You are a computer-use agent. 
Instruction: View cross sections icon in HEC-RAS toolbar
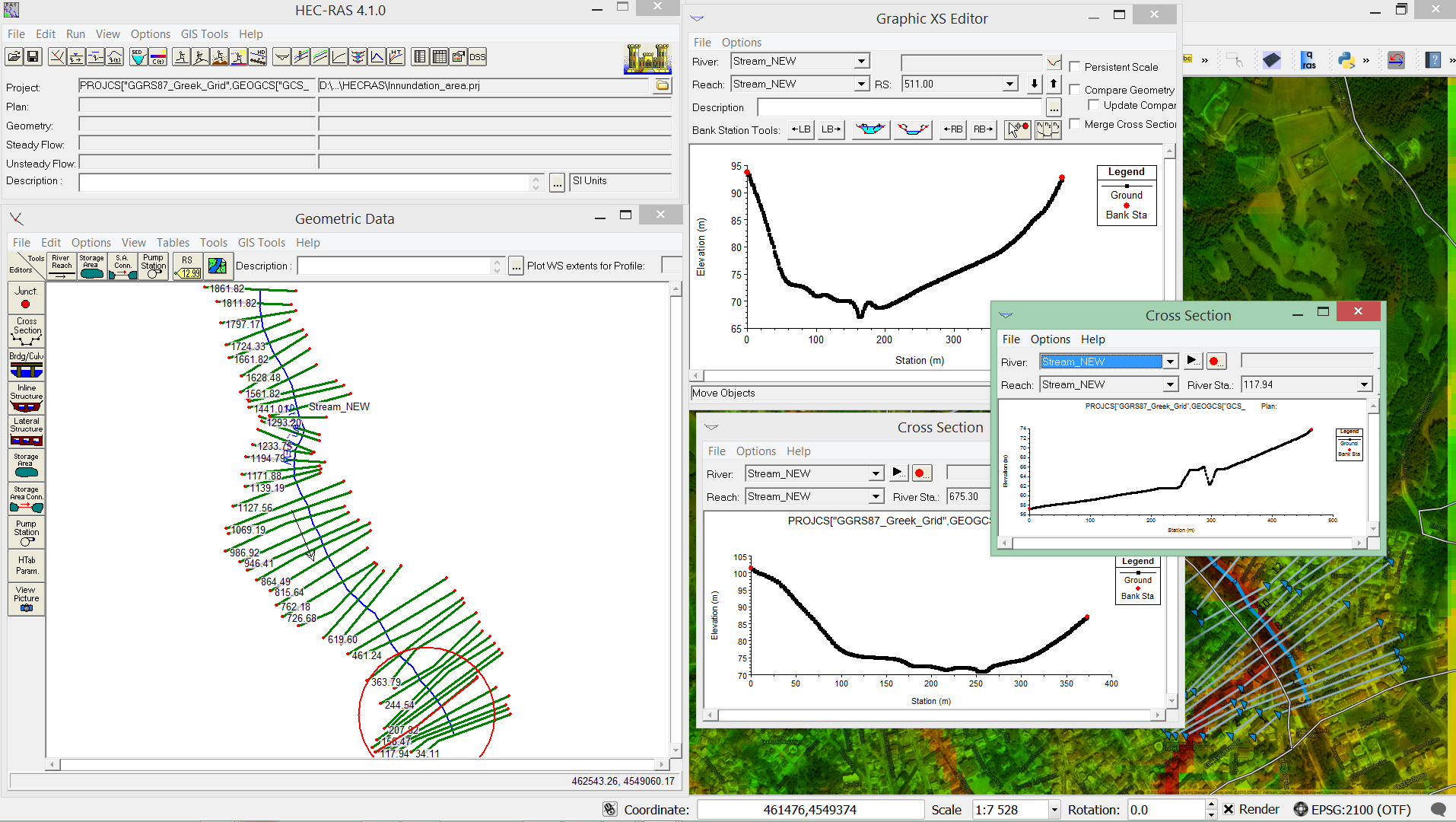click(281, 57)
